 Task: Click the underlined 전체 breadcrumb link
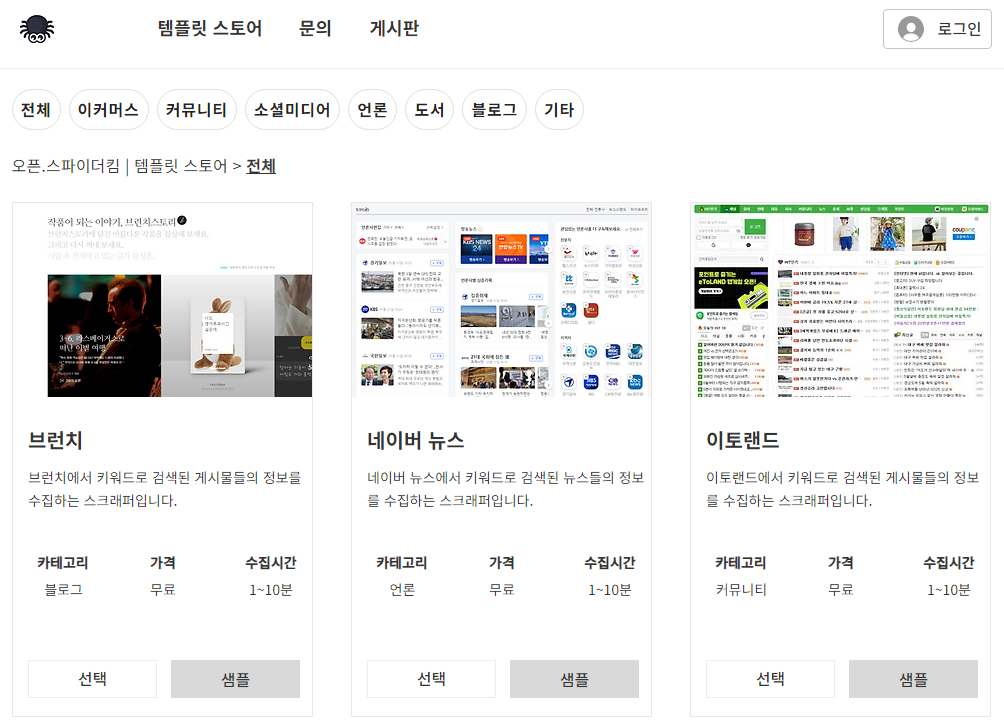[x=261, y=166]
